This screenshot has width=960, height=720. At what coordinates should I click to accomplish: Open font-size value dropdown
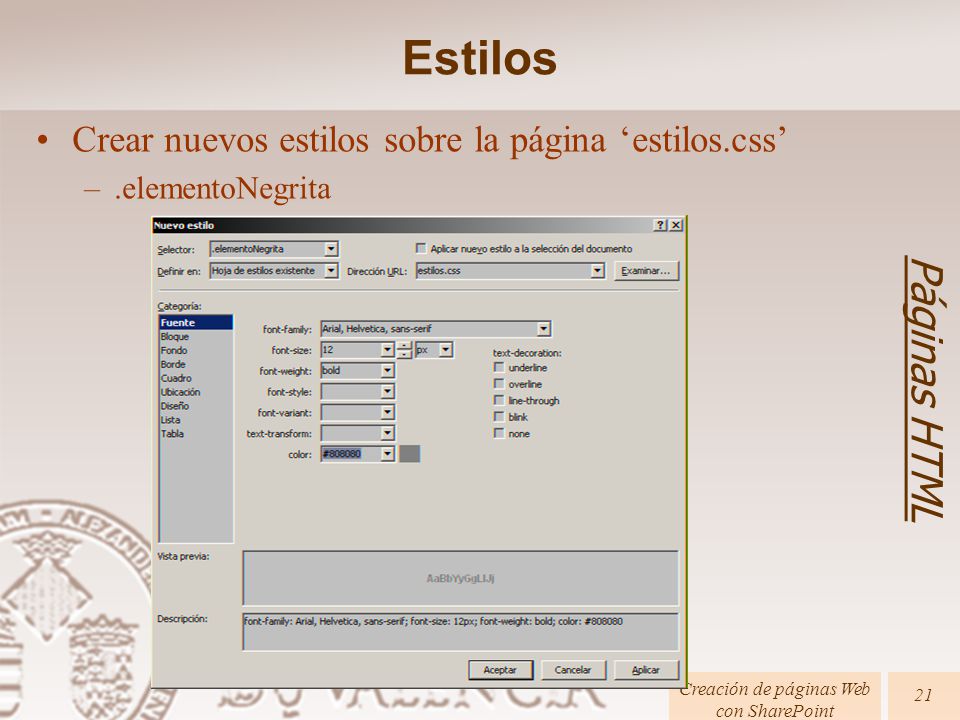pos(387,350)
